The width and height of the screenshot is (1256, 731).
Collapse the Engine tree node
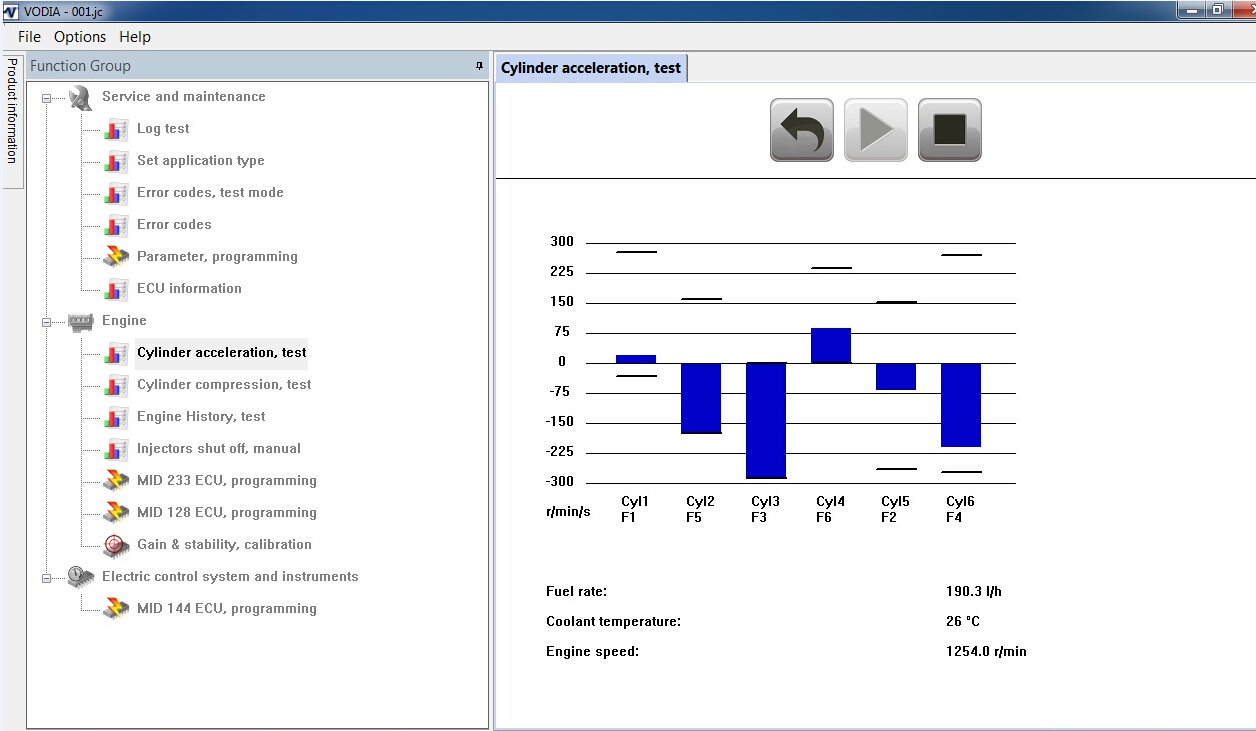[x=46, y=322]
